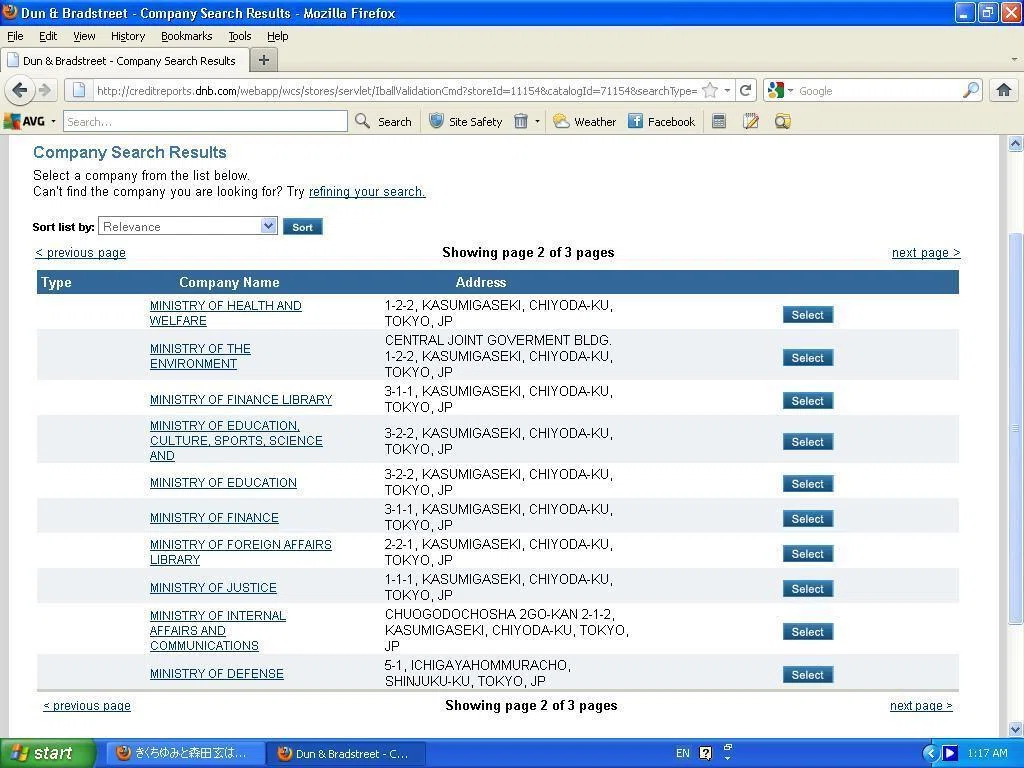Click the bottom previous page link
The image size is (1024, 768).
[x=87, y=706]
